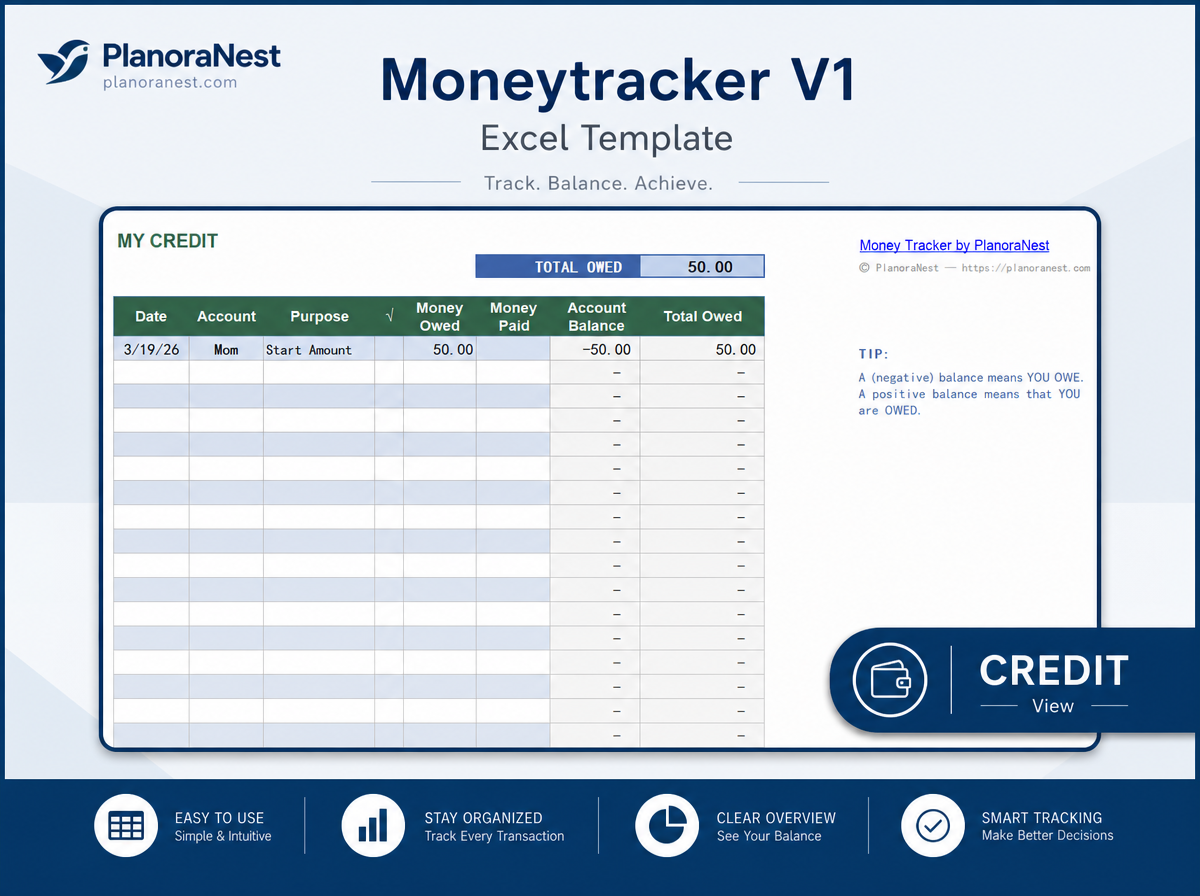
Task: Select the Start Amount purpose cell
Action: tap(319, 349)
